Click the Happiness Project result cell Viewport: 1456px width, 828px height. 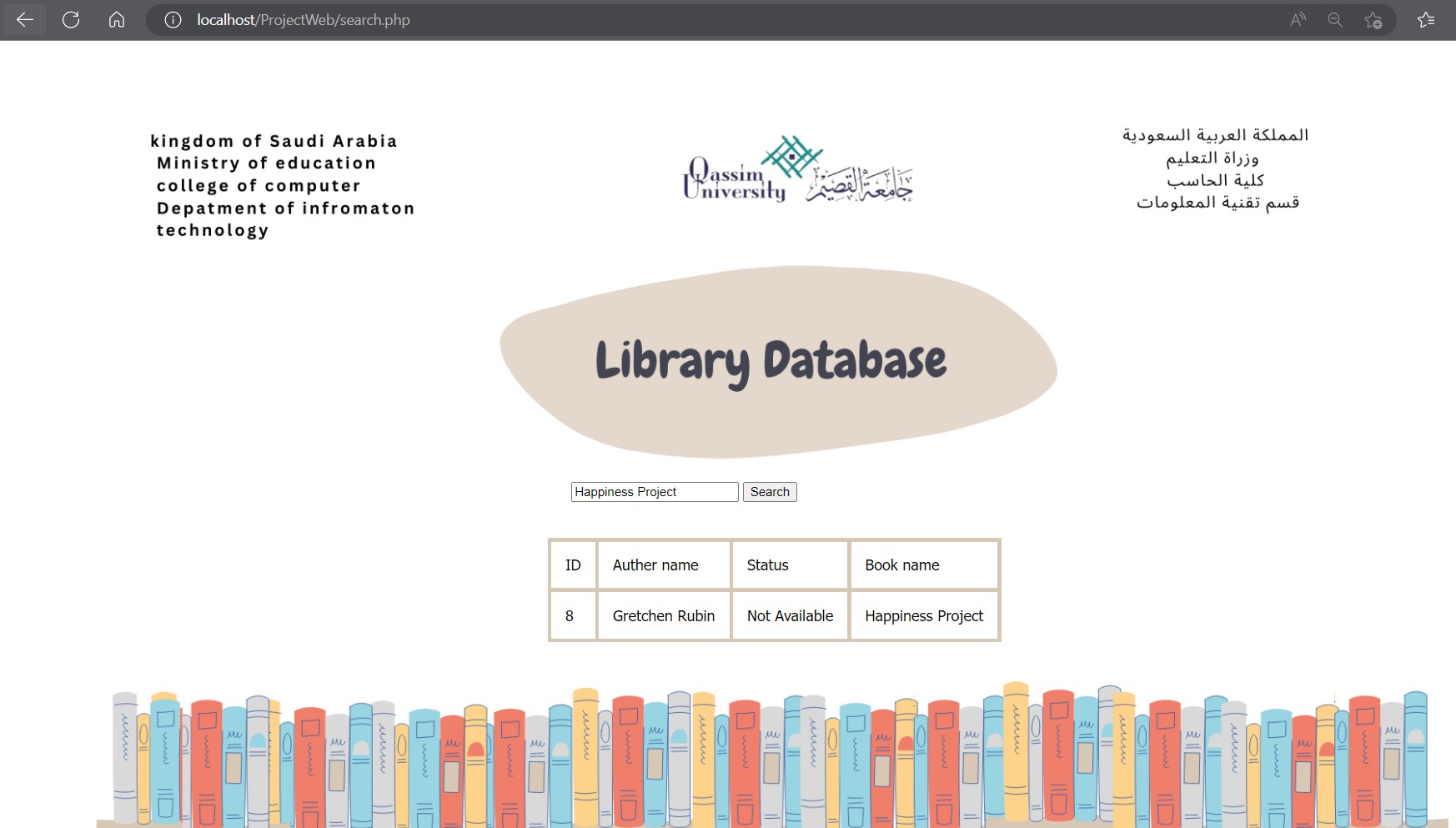(924, 615)
